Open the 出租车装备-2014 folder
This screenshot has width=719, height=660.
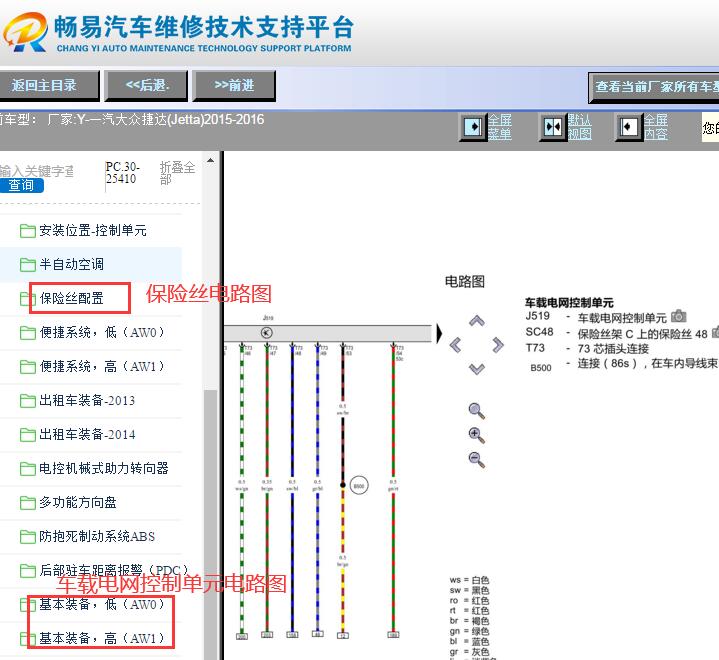[78, 434]
